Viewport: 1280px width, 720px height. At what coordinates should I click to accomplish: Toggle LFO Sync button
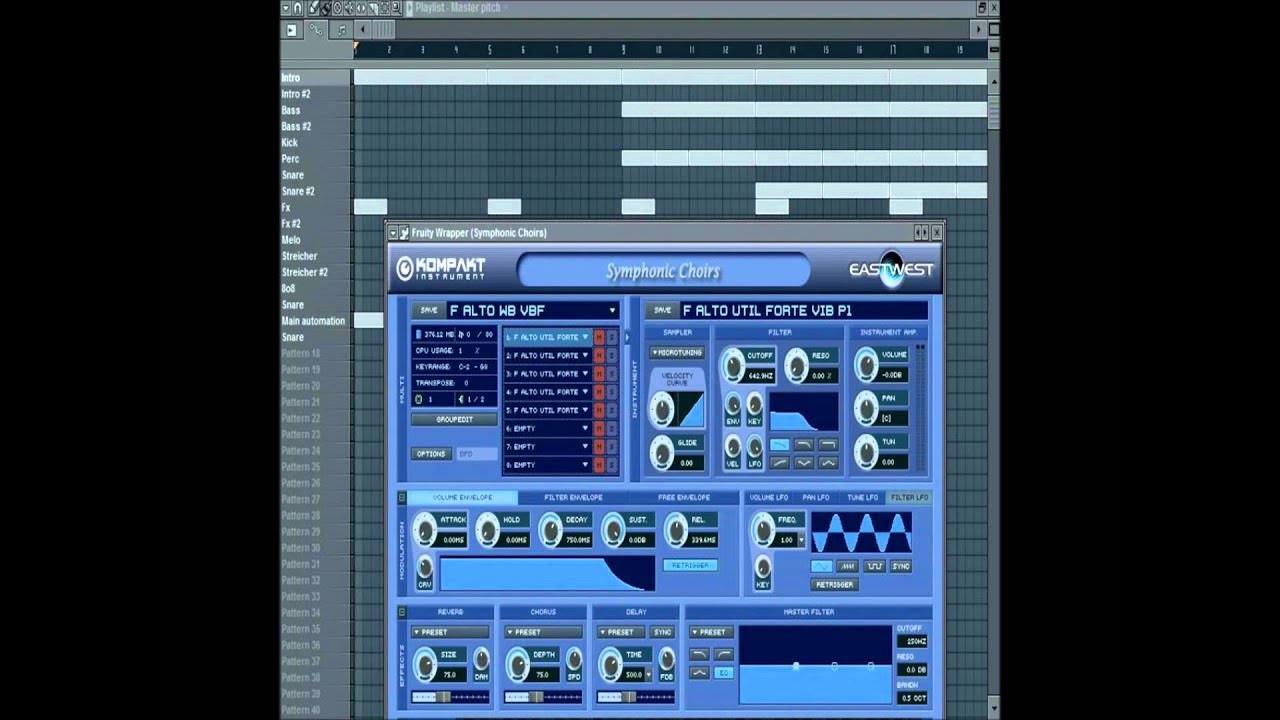901,566
